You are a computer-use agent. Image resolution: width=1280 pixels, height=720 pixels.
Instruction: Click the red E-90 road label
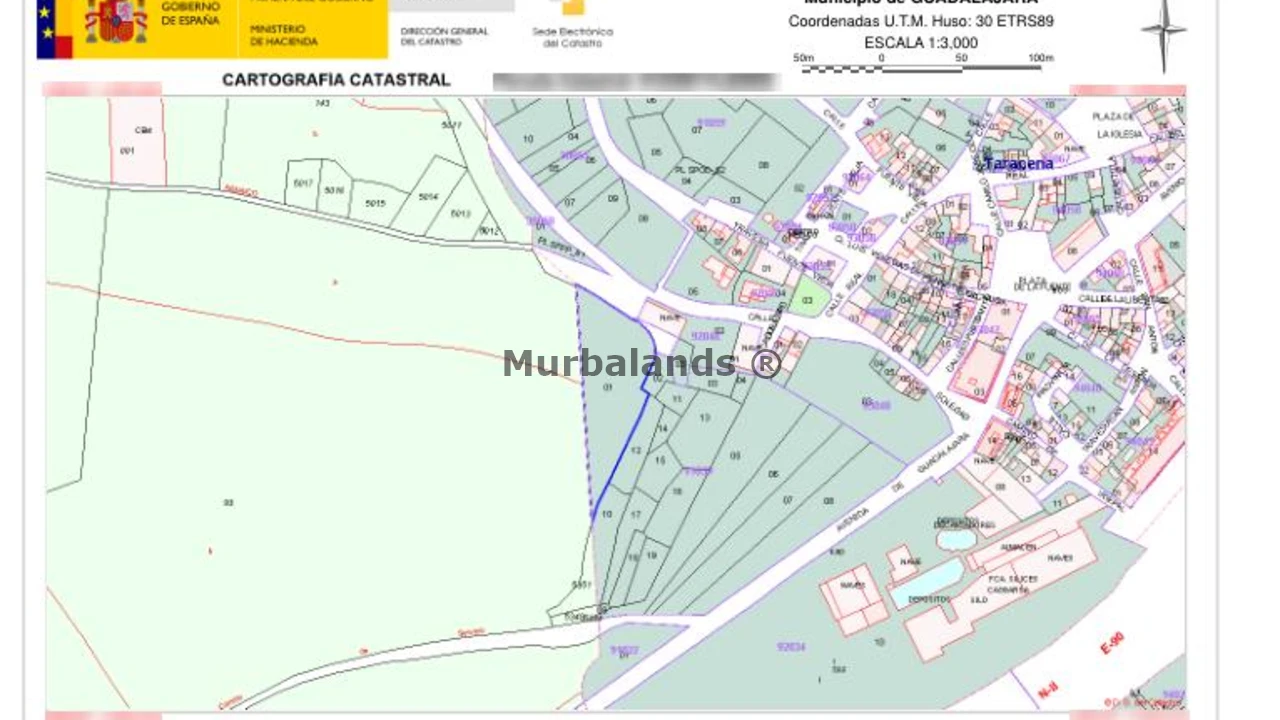(x=1112, y=643)
